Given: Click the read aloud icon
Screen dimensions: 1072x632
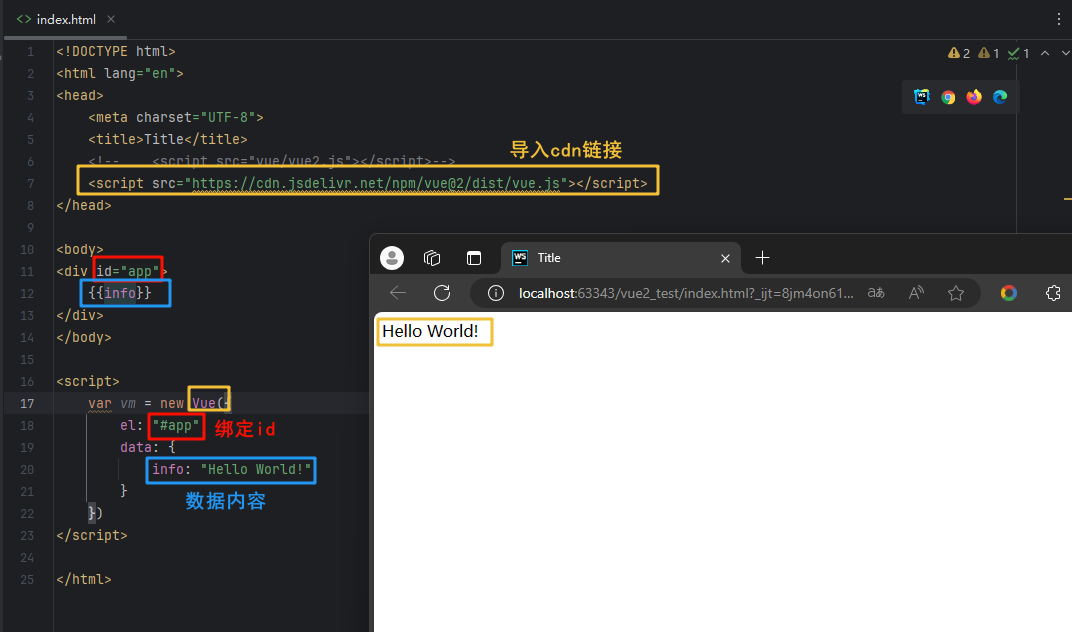Looking at the screenshot, I should (916, 293).
